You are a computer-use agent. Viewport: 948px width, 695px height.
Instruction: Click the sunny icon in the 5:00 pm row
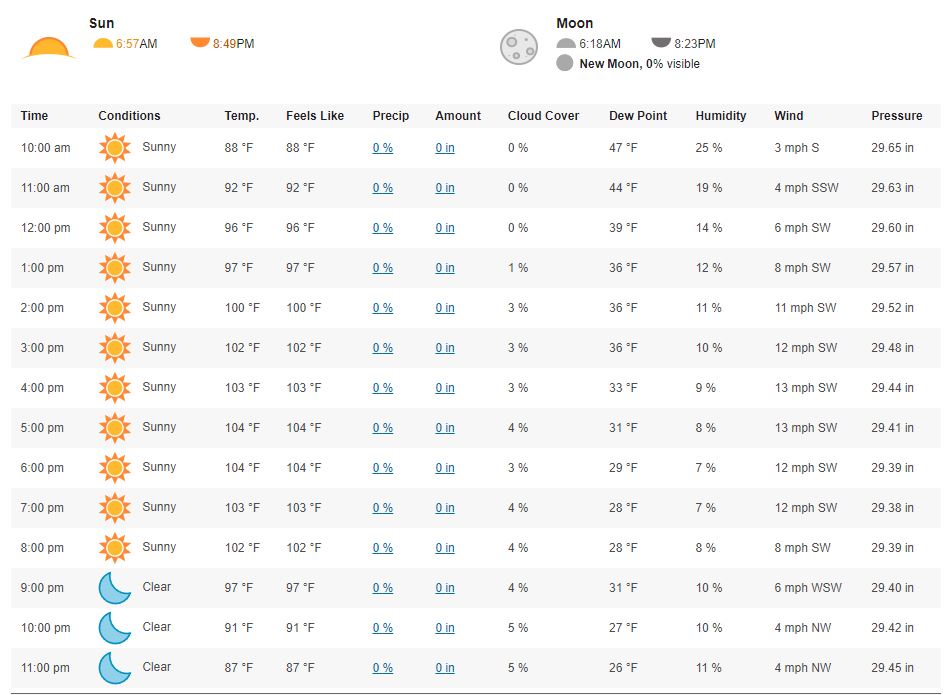[115, 428]
